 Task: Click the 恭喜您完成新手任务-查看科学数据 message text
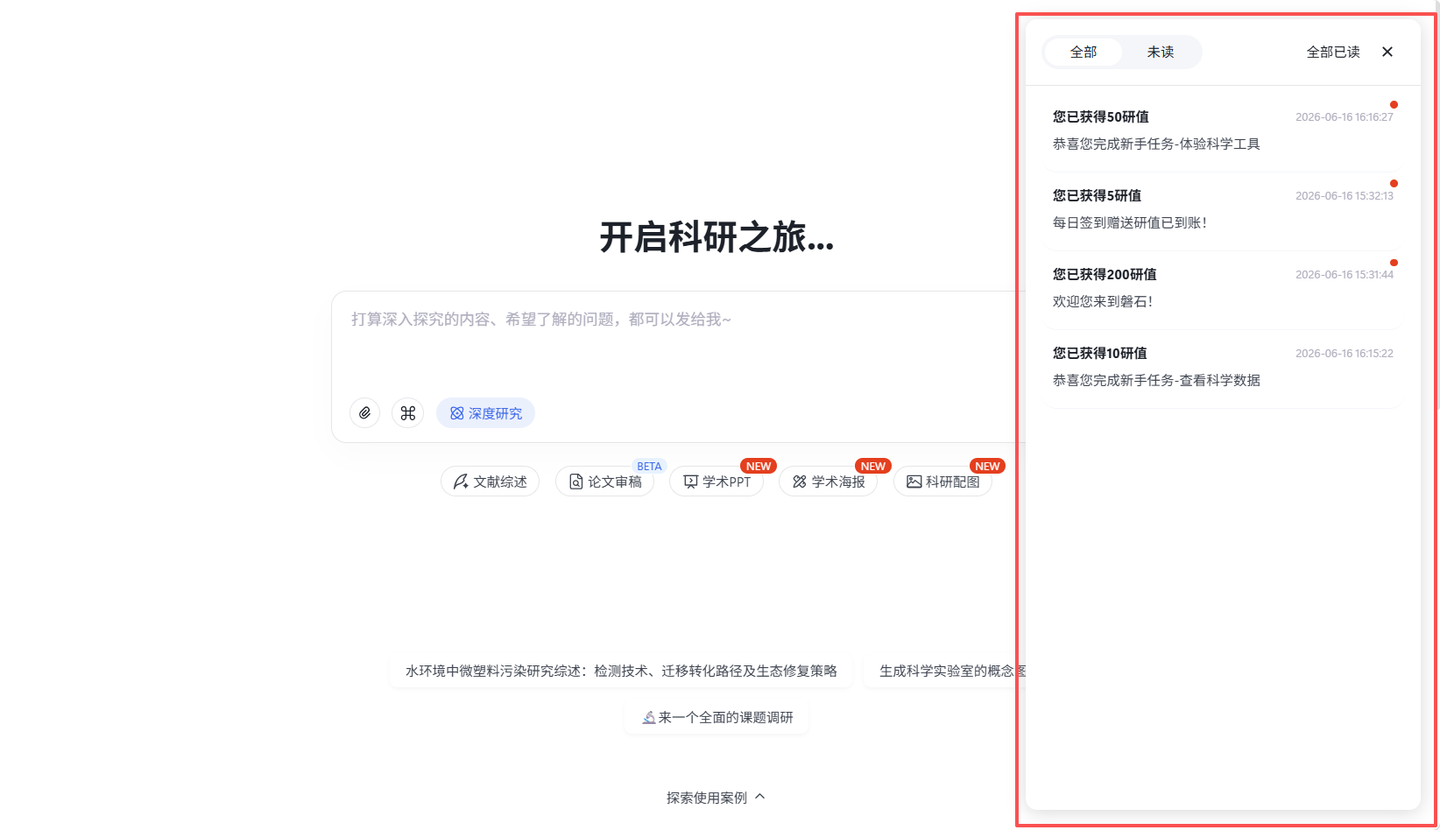pos(1156,380)
